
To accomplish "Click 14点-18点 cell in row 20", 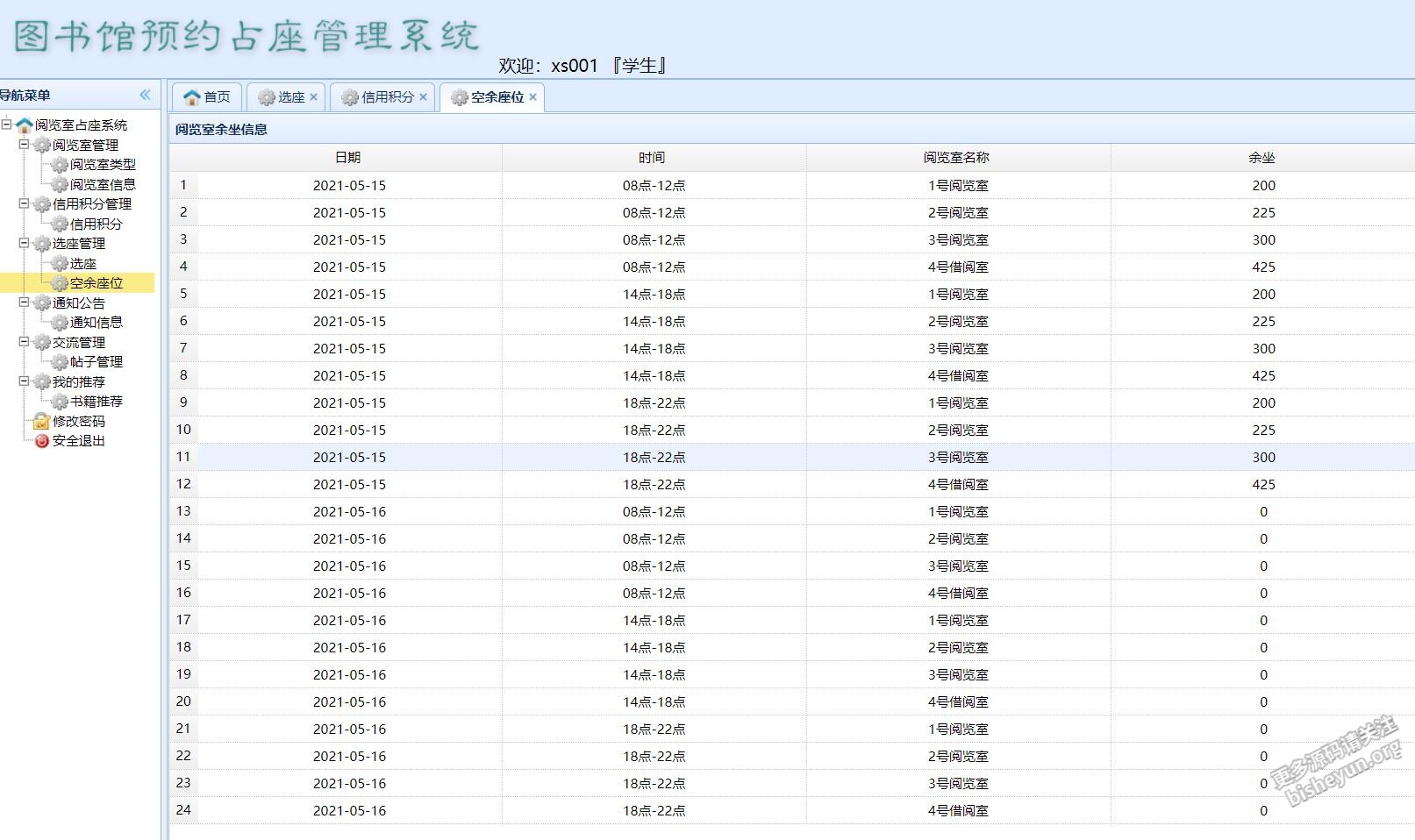I will 654,701.
